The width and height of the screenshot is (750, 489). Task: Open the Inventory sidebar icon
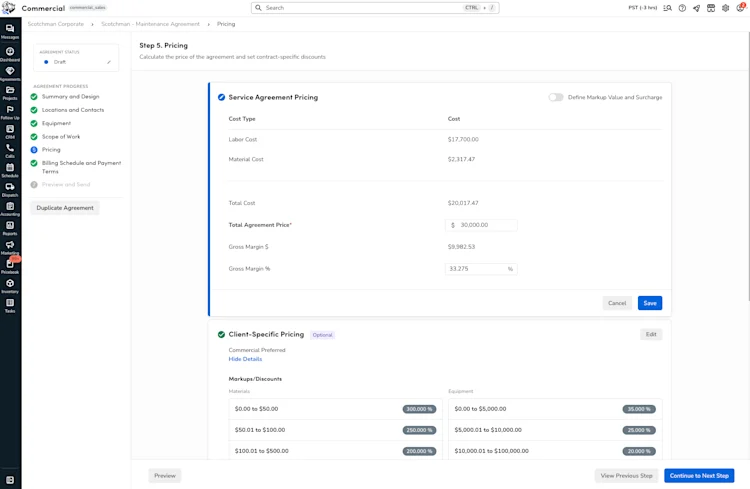[10, 286]
